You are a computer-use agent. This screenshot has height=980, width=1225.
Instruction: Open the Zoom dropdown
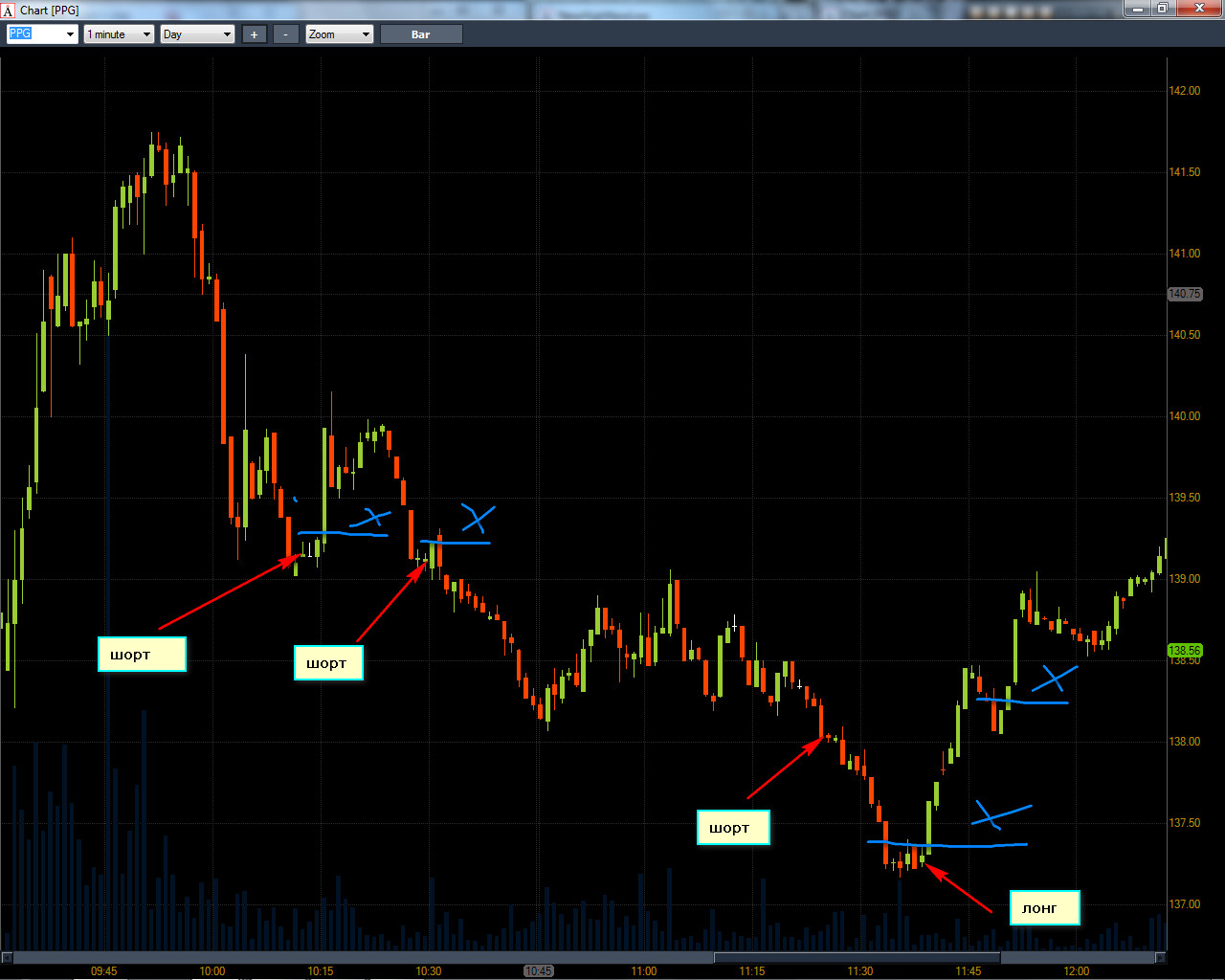(x=340, y=33)
